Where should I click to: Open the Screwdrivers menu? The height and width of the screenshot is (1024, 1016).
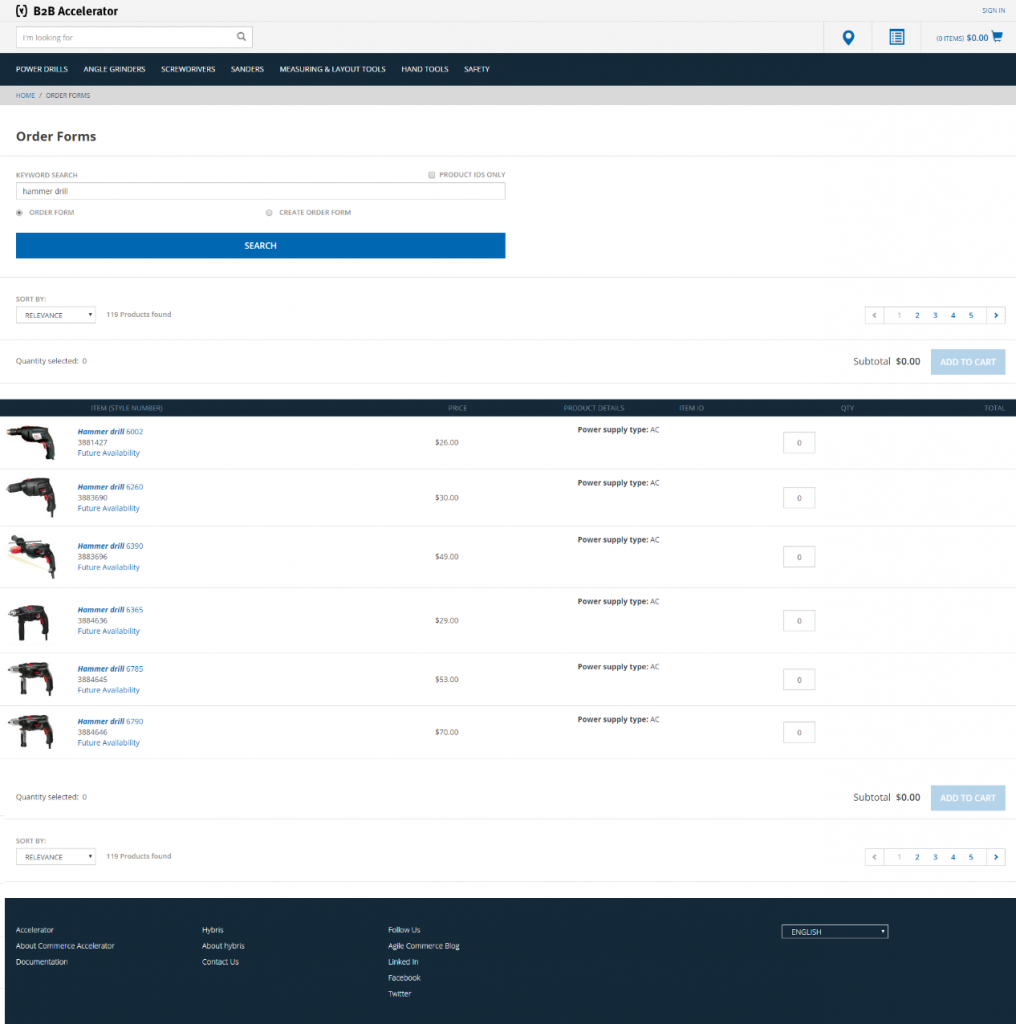pos(188,69)
